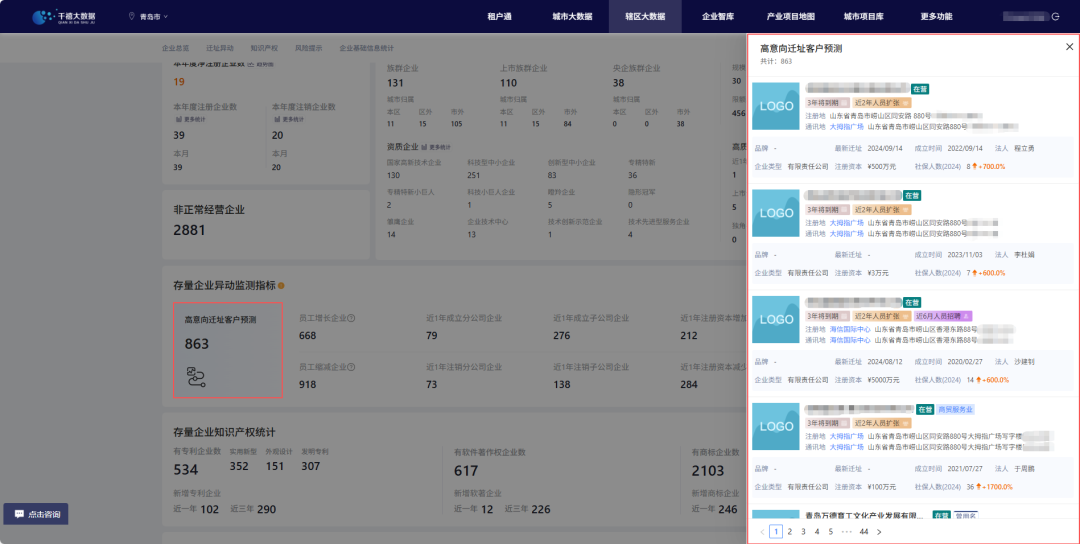The width and height of the screenshot is (1080, 544).
Task: Click the 点击咨询 chat button
Action: tap(36, 514)
